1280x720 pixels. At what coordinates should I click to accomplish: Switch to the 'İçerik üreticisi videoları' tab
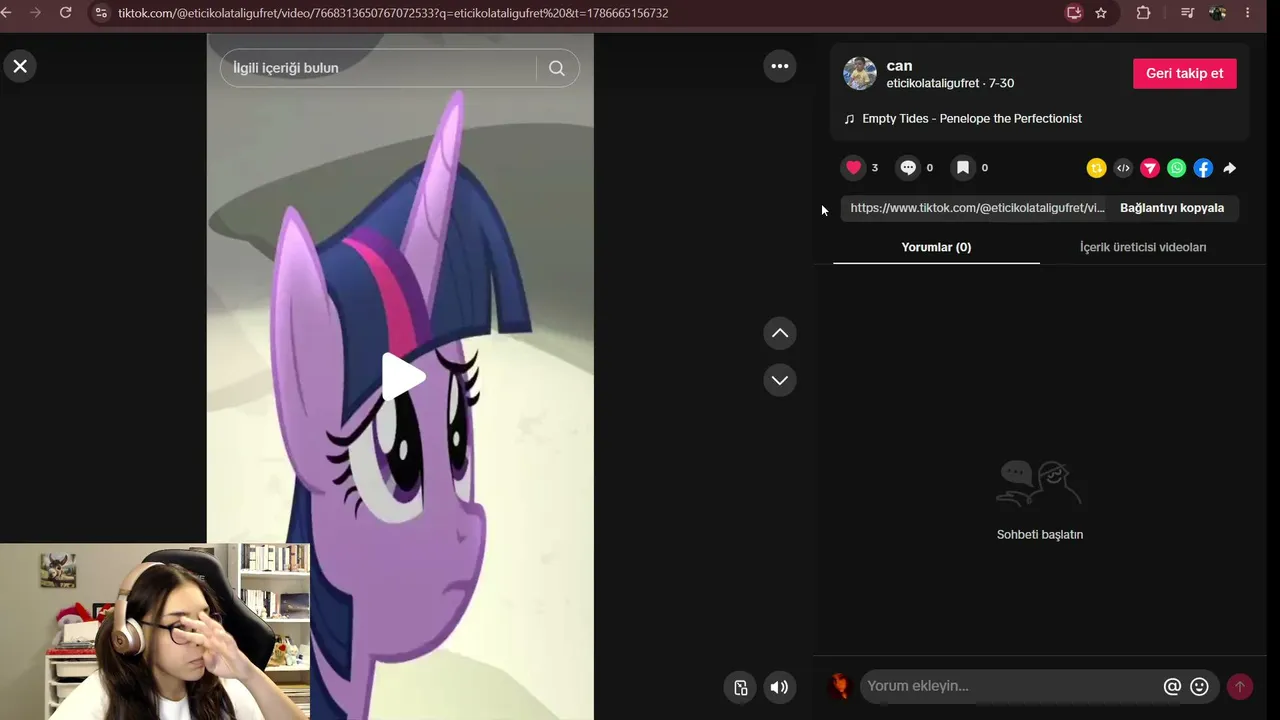(1143, 247)
